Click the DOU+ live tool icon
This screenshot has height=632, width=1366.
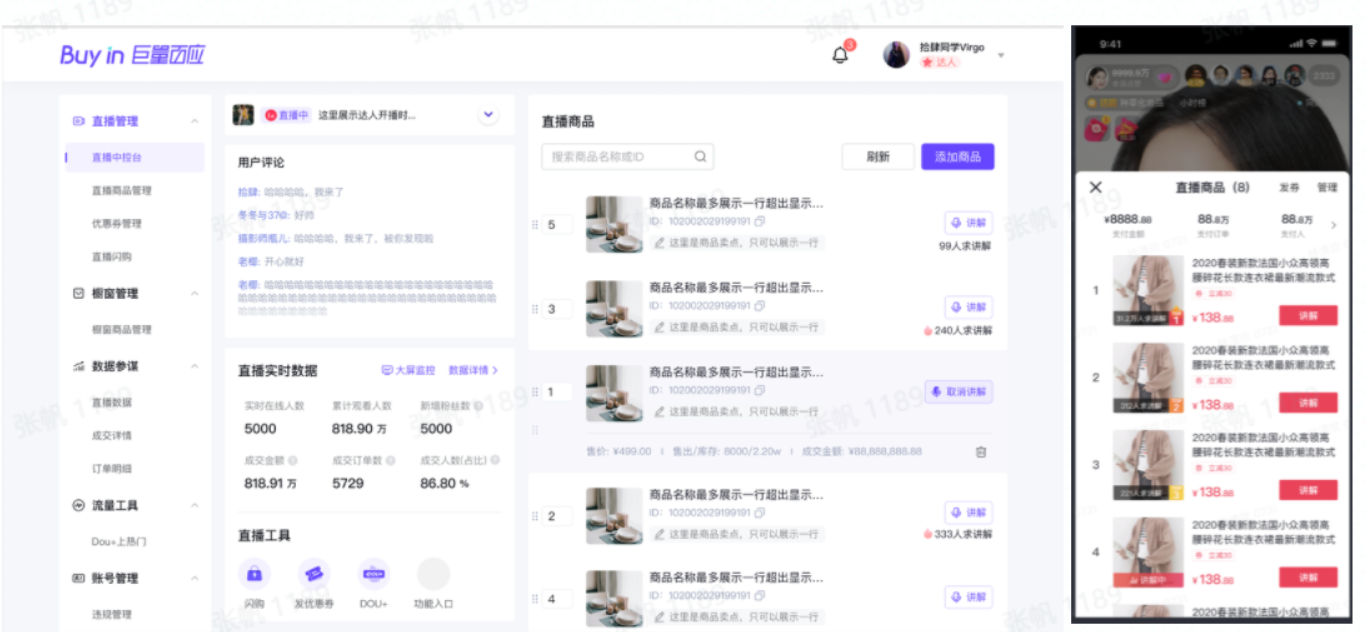click(x=374, y=574)
